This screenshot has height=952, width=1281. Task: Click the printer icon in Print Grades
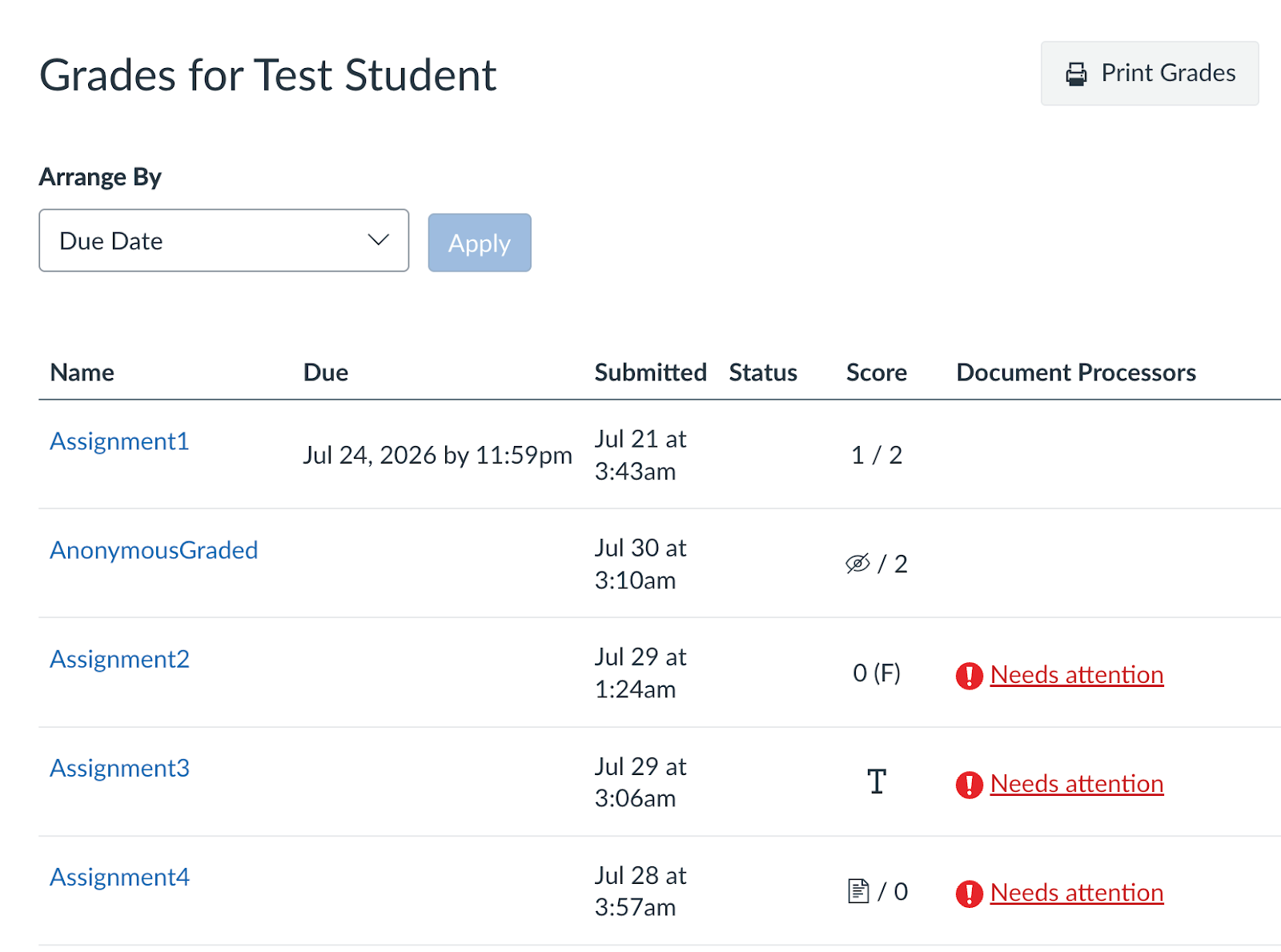pos(1077,73)
